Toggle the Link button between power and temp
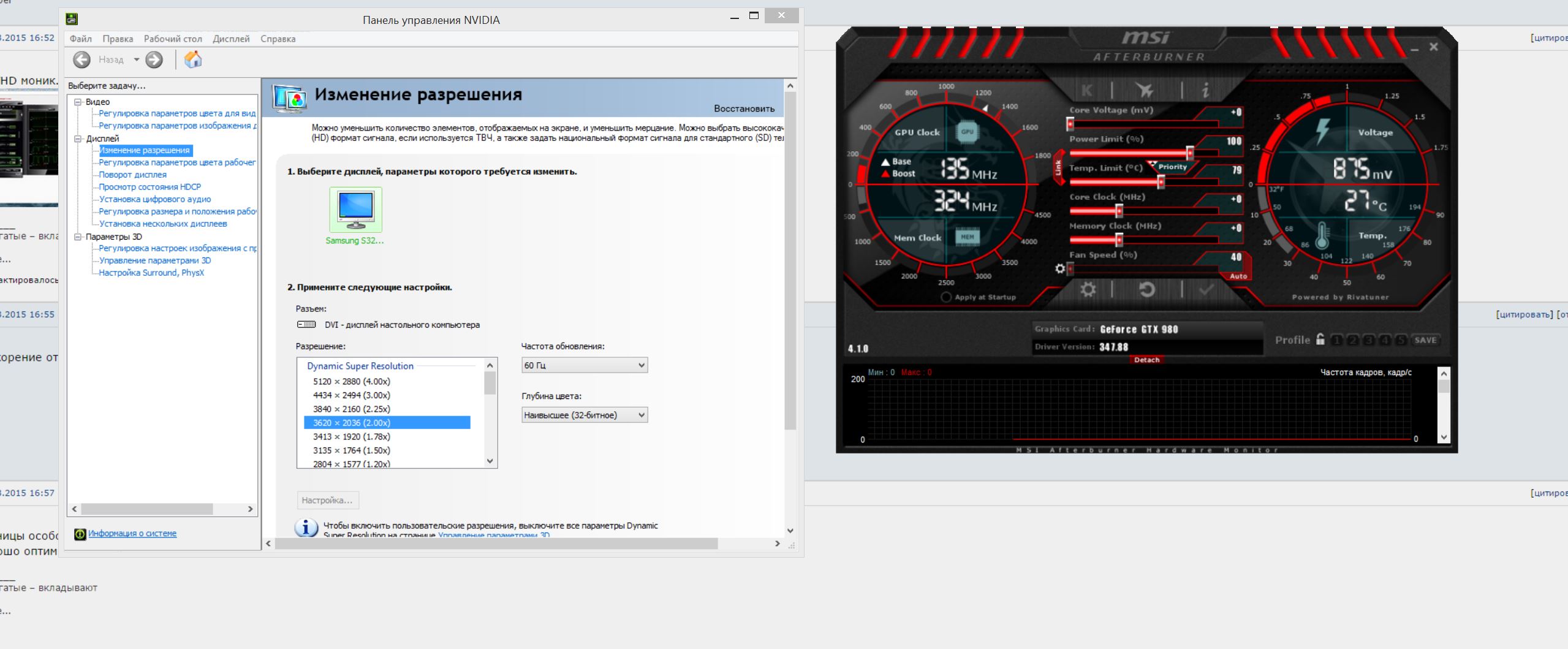This screenshot has width=1568, height=649. click(x=1058, y=167)
